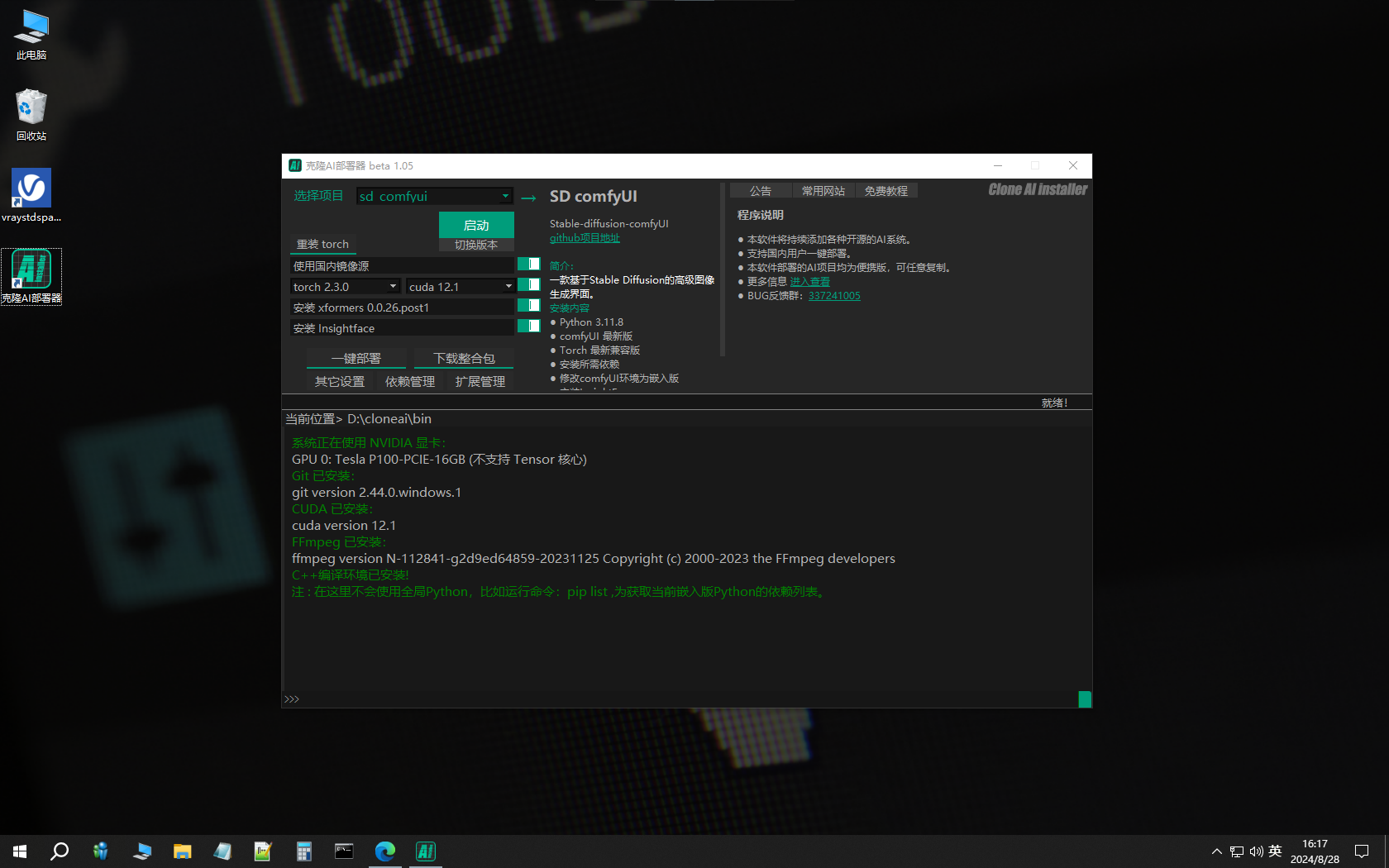Switch to Microsoft Edge in taskbar
The image size is (1389, 868).
385,851
